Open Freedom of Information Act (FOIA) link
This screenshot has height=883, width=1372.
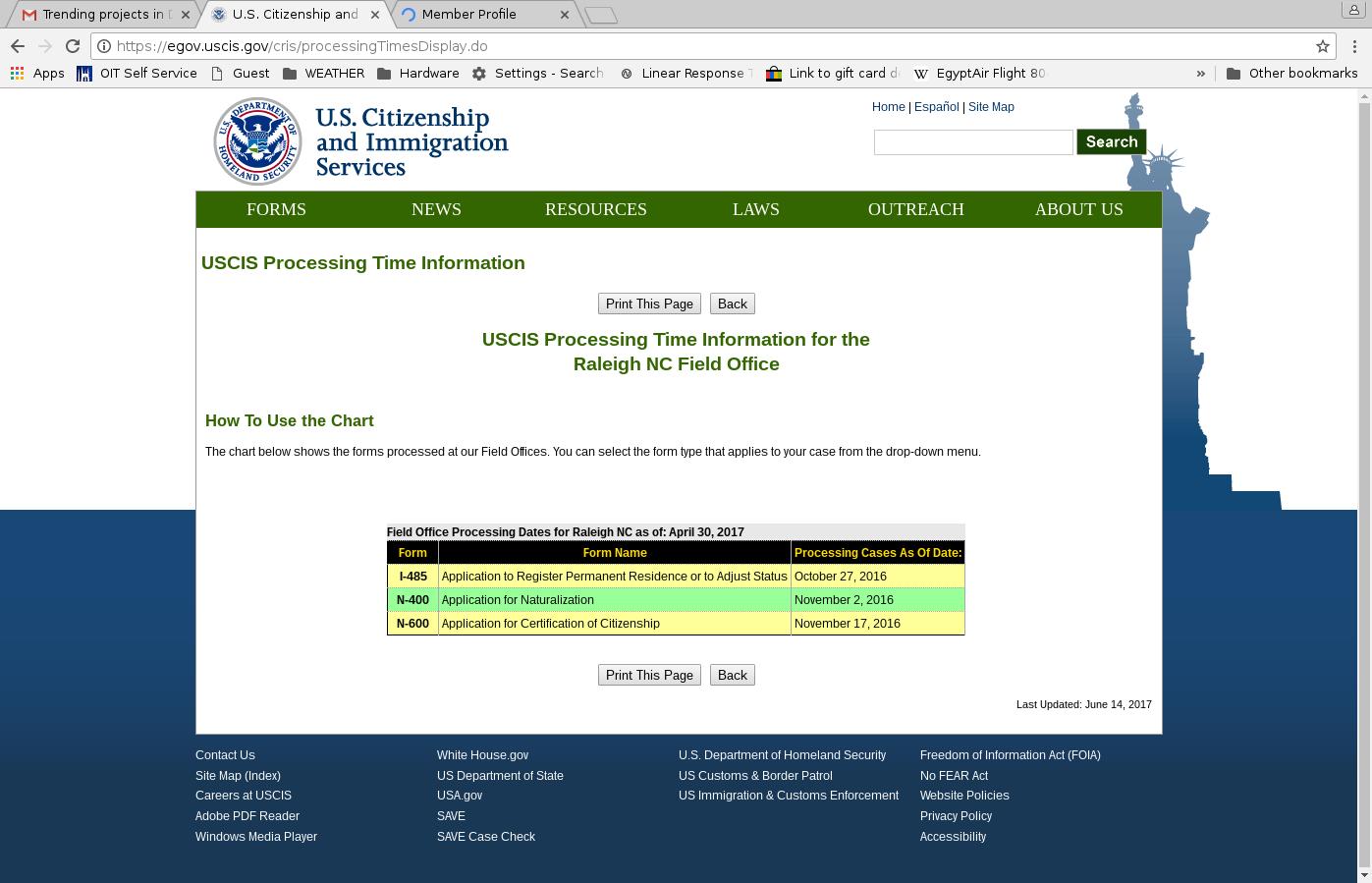pos(1010,755)
